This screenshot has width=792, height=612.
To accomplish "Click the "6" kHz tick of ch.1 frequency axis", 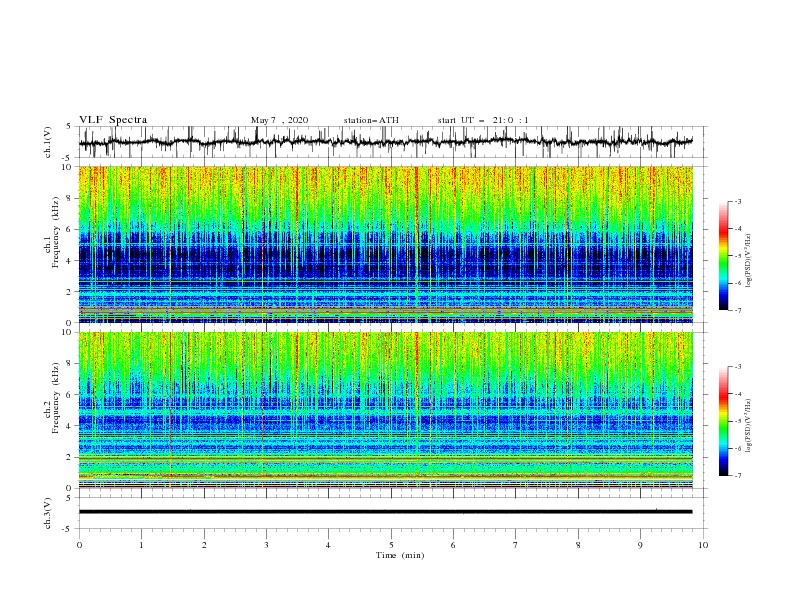I will tap(69, 229).
